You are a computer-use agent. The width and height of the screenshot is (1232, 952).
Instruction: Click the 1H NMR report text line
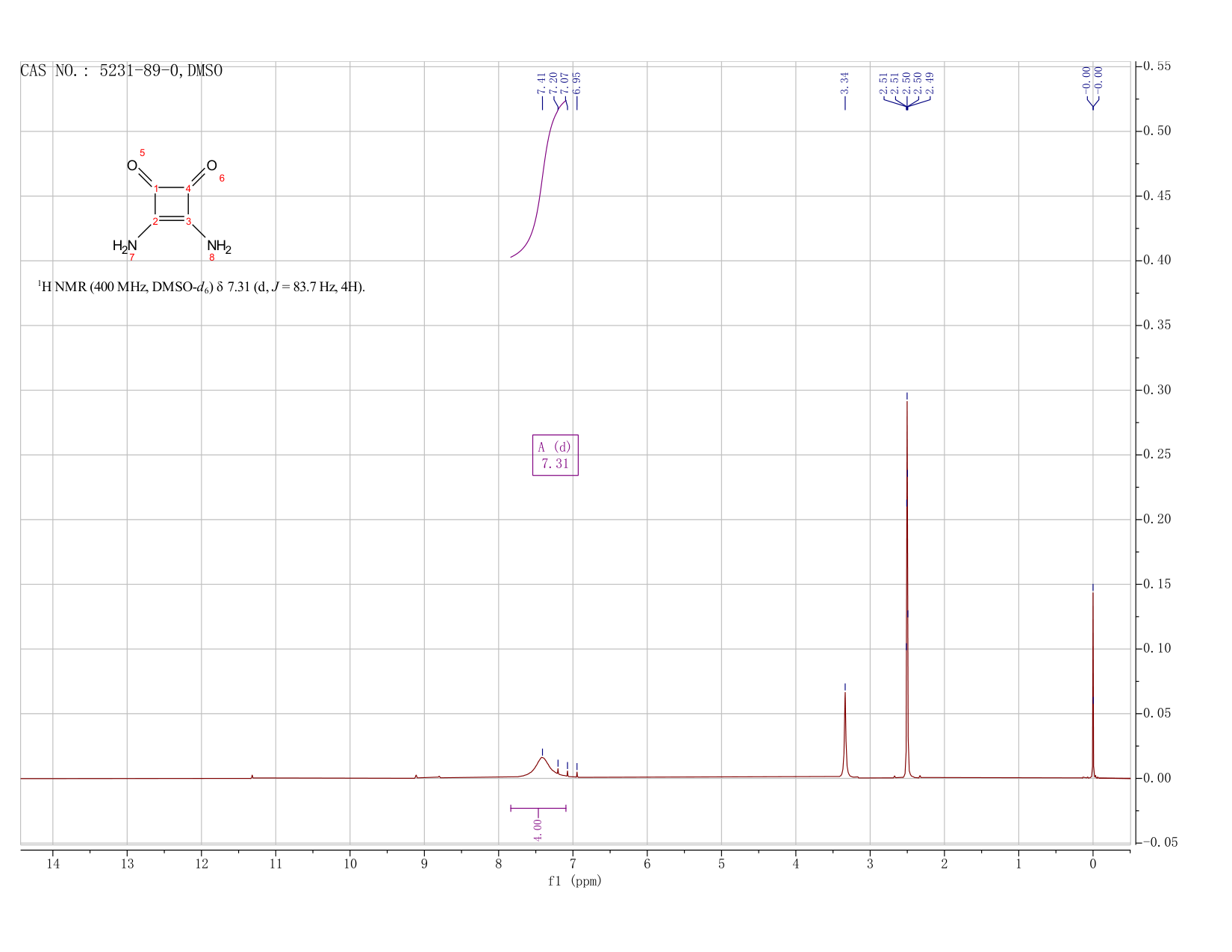coord(202,287)
